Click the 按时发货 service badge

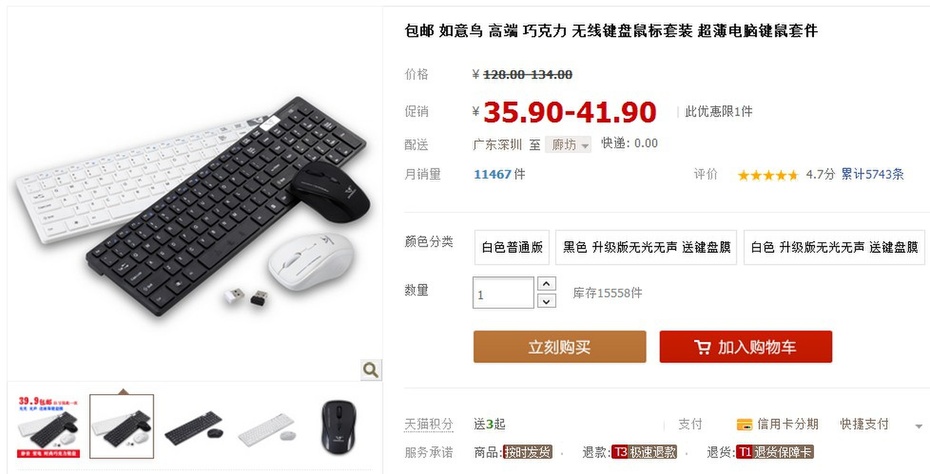pos(527,452)
